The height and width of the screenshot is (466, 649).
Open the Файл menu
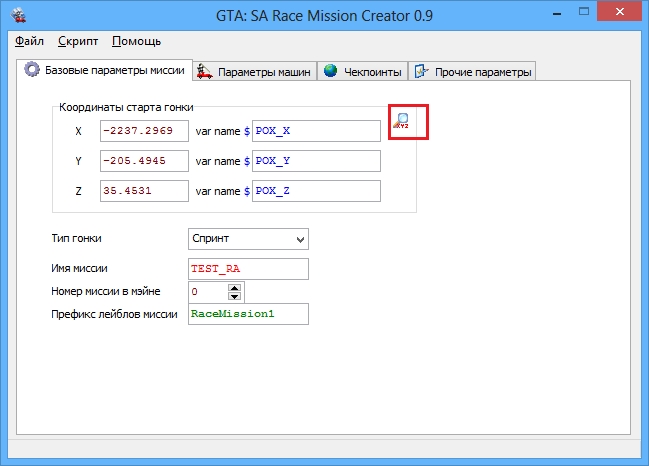pyautogui.click(x=30, y=42)
